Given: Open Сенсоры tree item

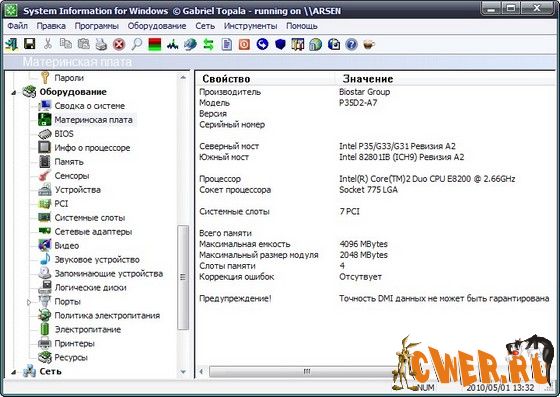Looking at the screenshot, I should (71, 176).
